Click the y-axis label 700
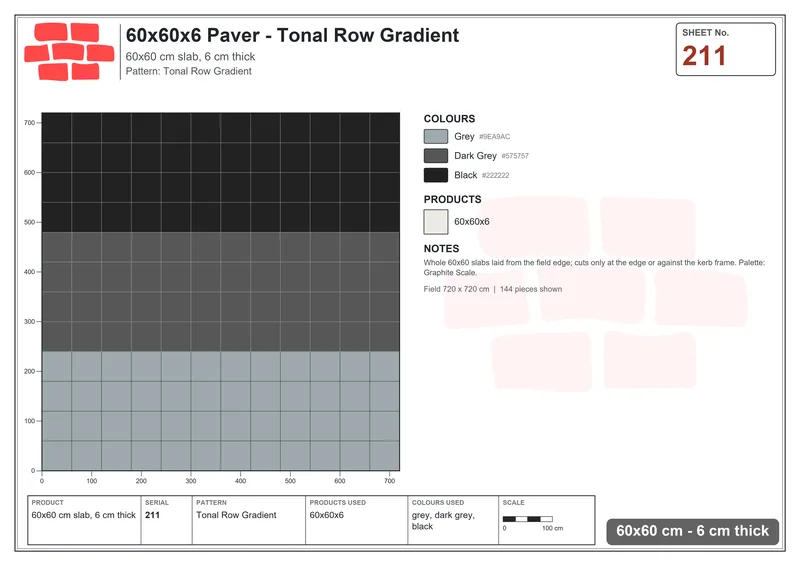800x566 pixels. 29,122
